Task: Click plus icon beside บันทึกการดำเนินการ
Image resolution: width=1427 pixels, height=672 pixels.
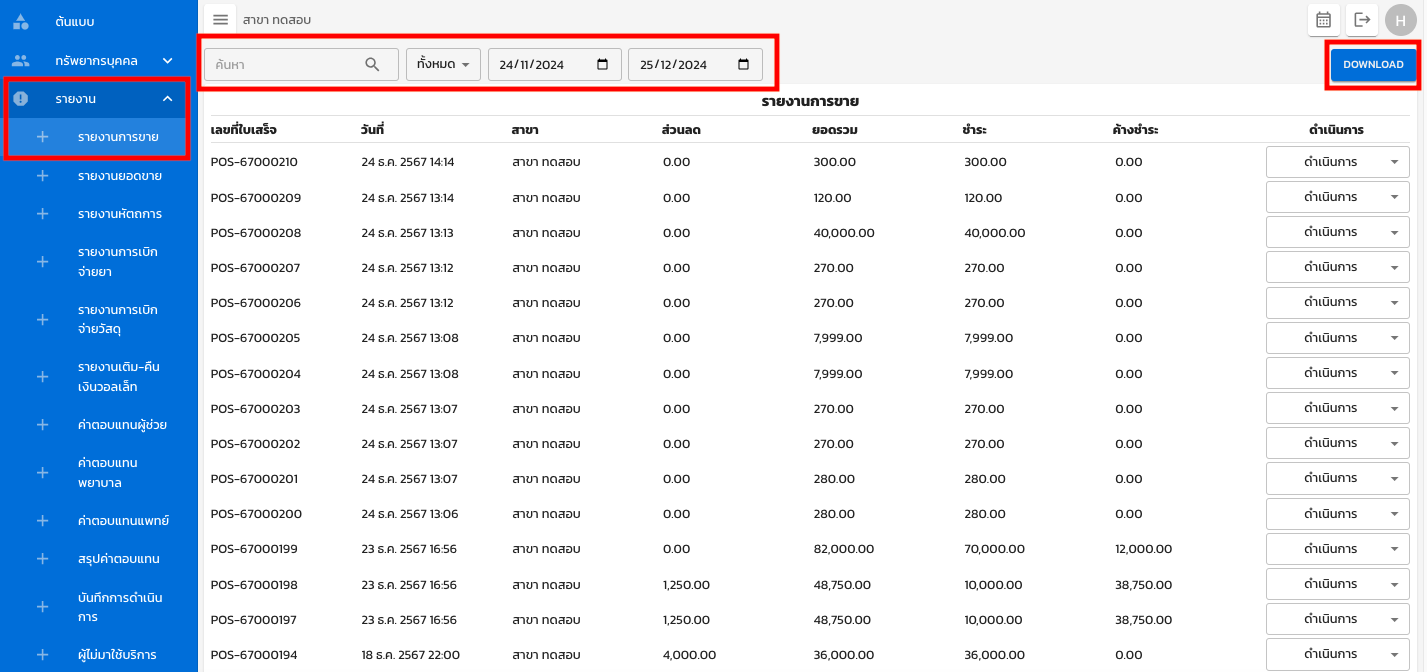Action: click(42, 607)
